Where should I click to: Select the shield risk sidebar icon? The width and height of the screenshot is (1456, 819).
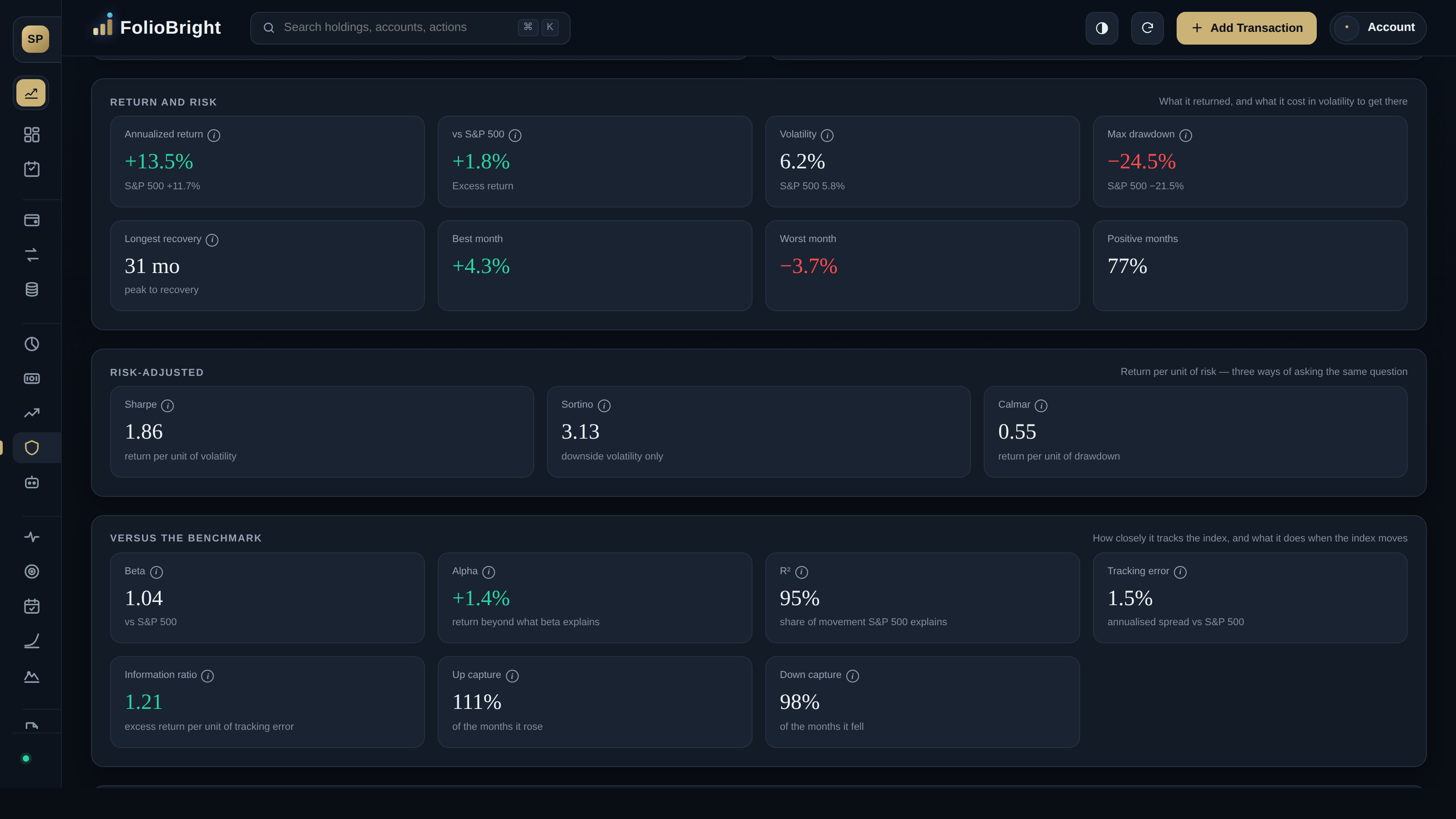pos(32,448)
